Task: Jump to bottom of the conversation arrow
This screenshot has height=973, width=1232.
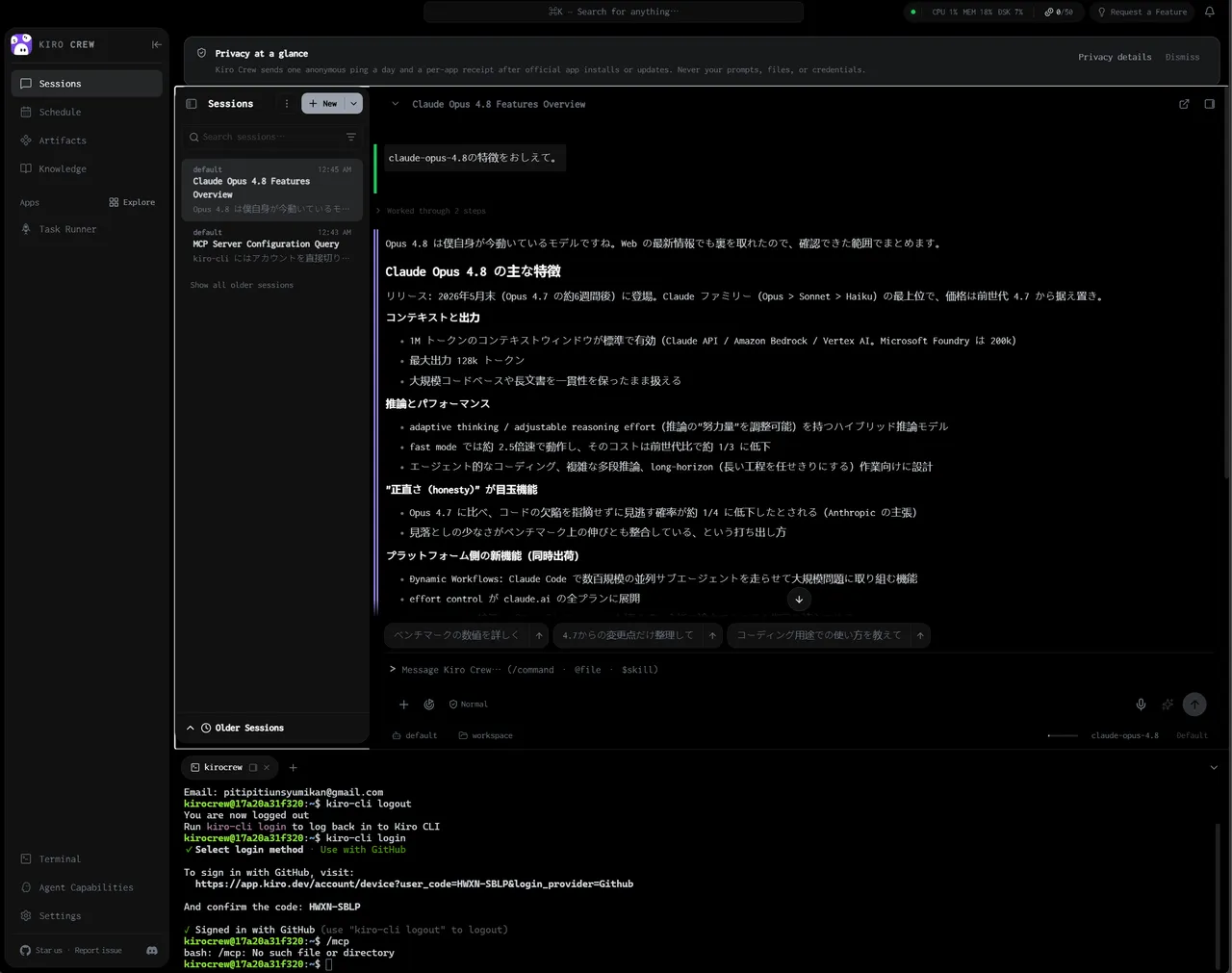Action: pyautogui.click(x=799, y=599)
